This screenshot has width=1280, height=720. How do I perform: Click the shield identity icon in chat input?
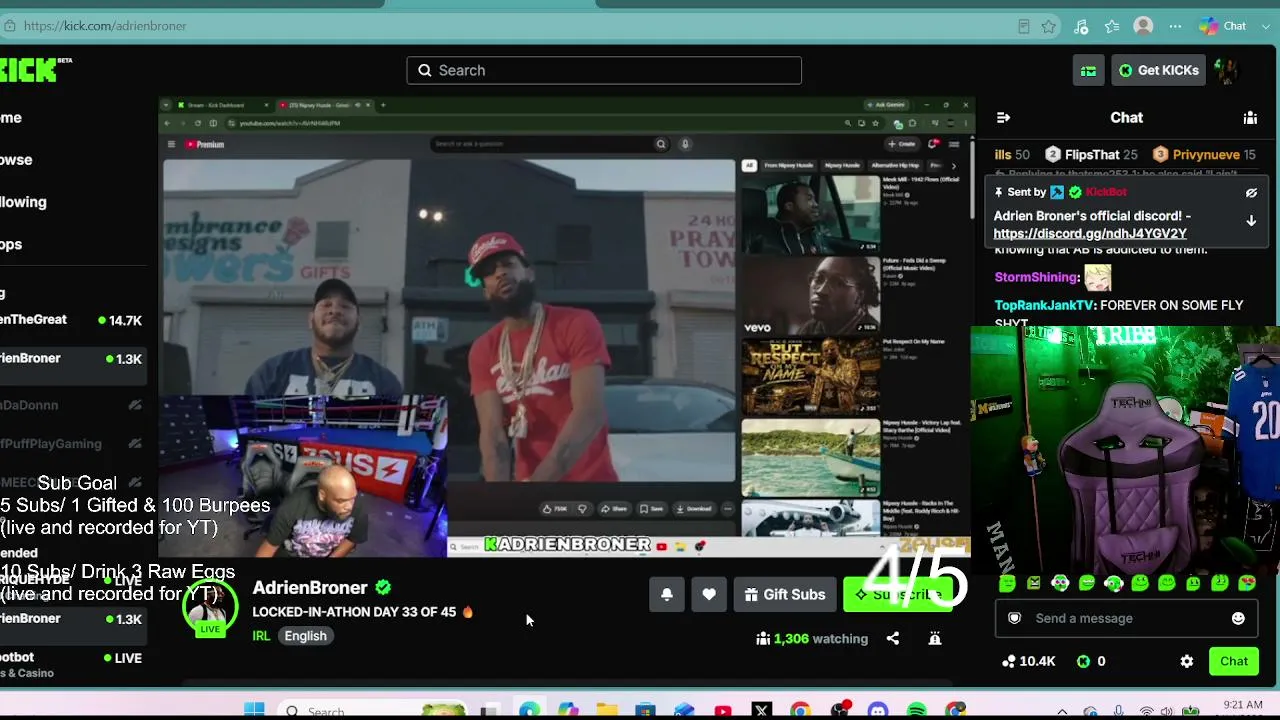point(1014,618)
